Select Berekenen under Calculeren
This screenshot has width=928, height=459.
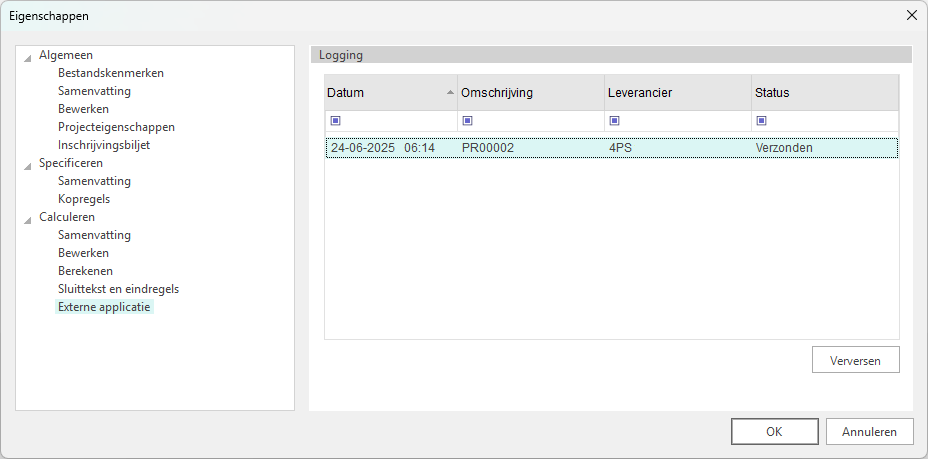click(85, 271)
